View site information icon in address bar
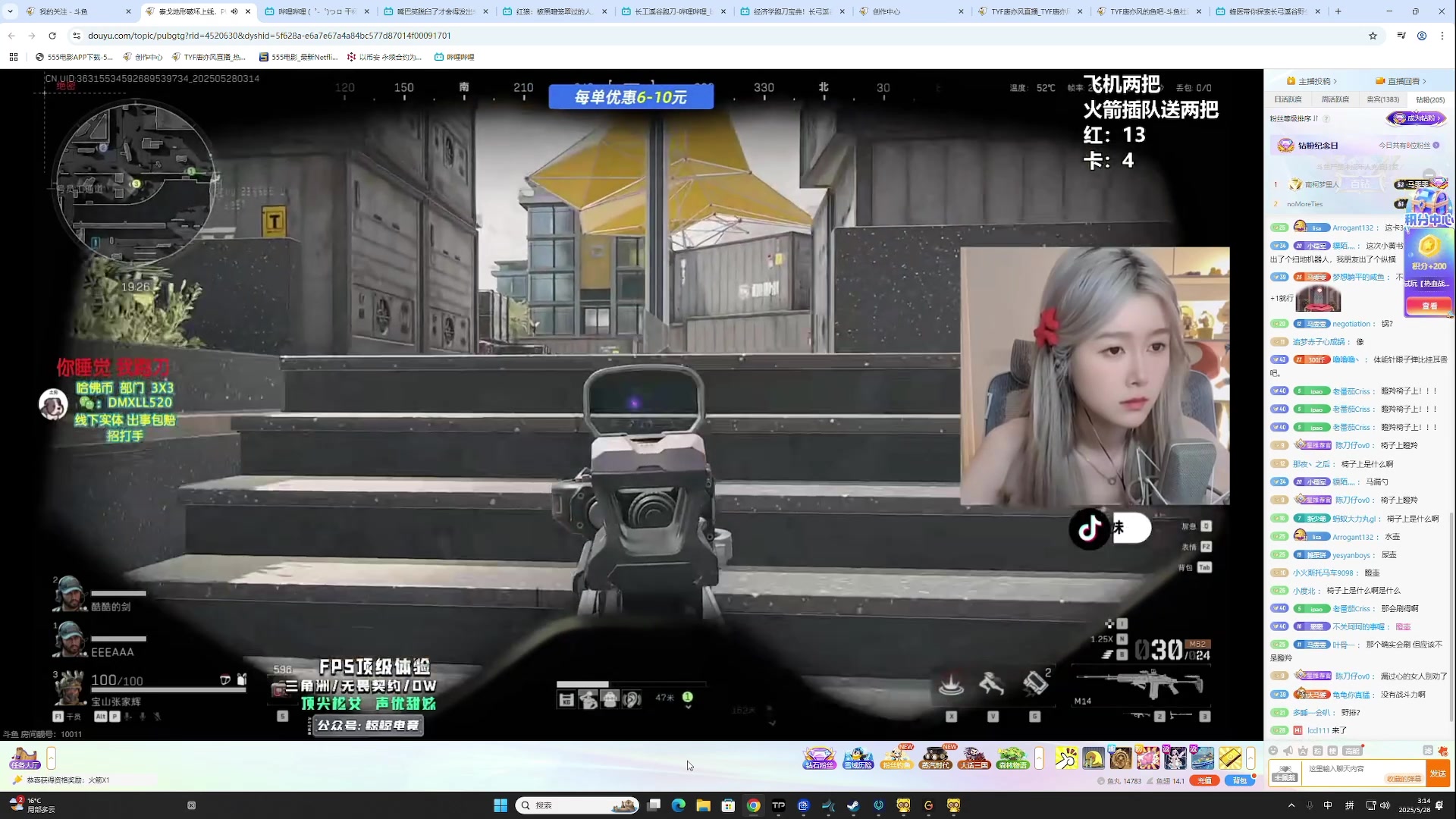Viewport: 1456px width, 819px height. [x=76, y=36]
